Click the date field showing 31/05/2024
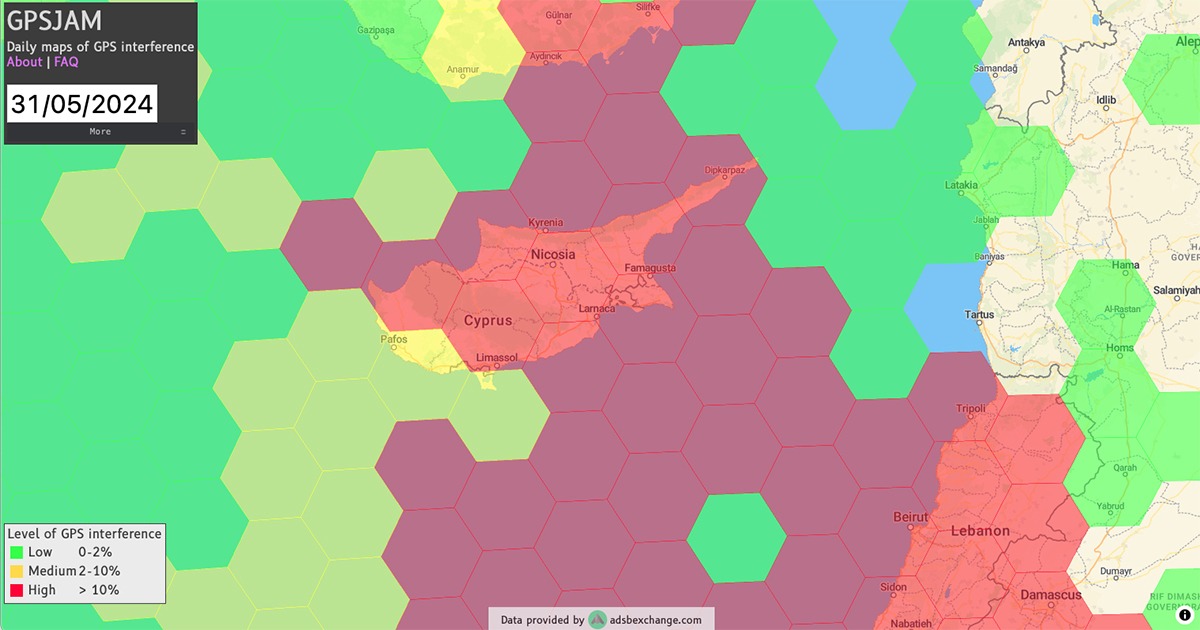Image resolution: width=1200 pixels, height=630 pixels. [82, 104]
